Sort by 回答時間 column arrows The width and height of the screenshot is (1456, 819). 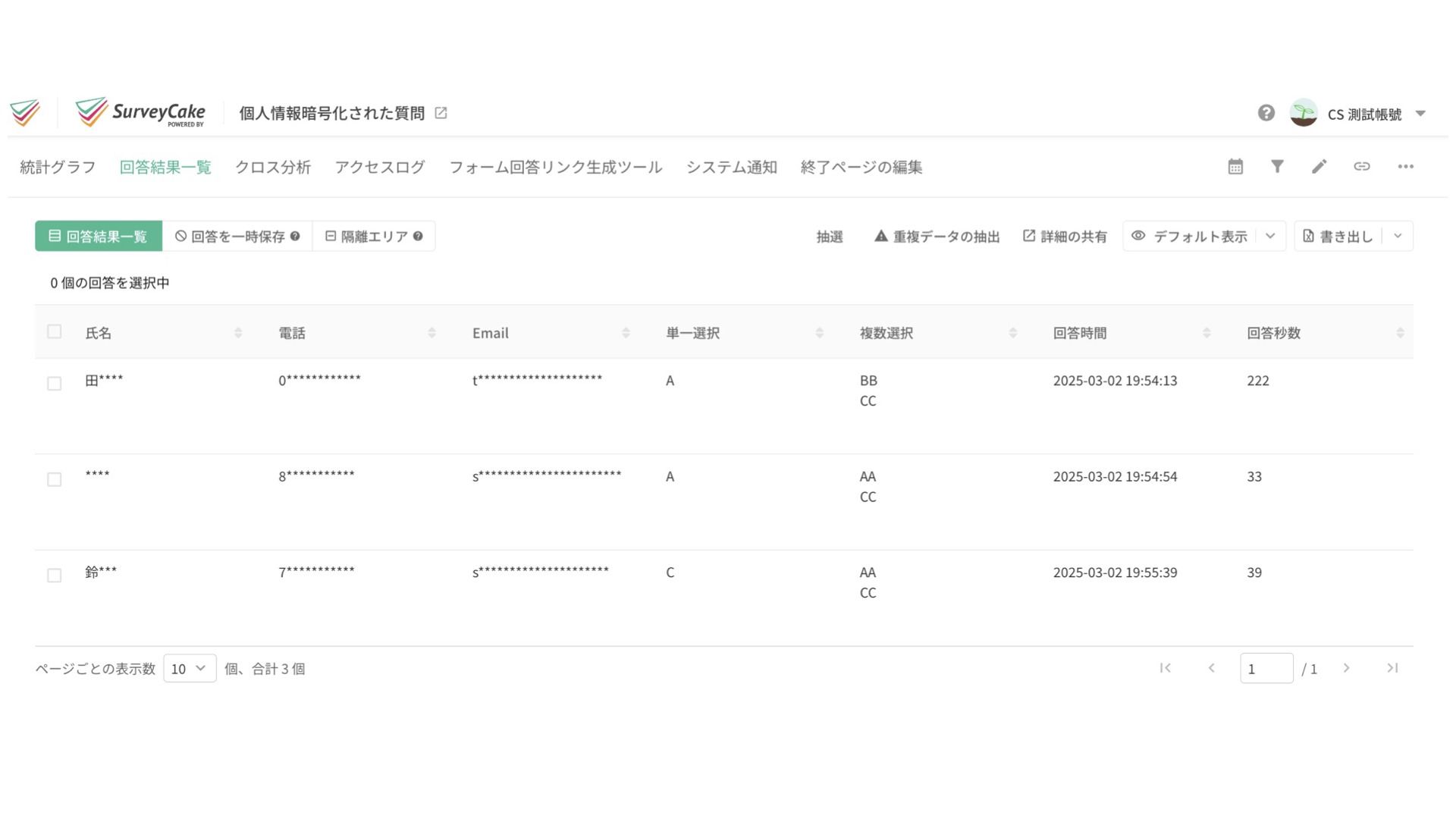tap(1207, 333)
